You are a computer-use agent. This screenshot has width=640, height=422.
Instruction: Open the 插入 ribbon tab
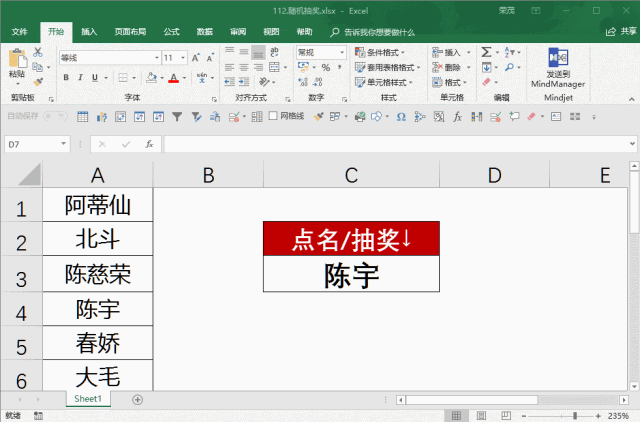pos(89,32)
